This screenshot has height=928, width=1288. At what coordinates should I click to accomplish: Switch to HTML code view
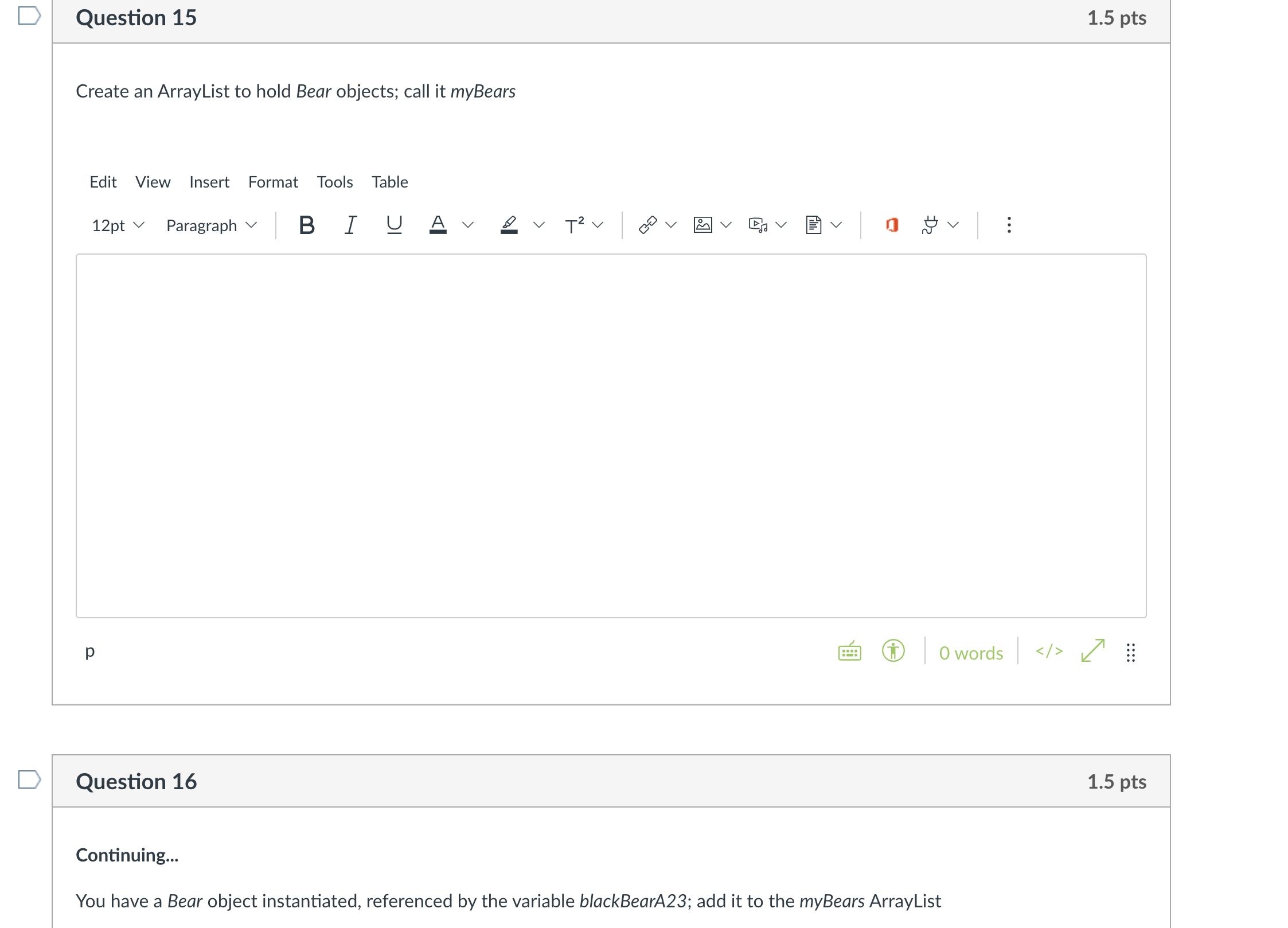(x=1049, y=651)
